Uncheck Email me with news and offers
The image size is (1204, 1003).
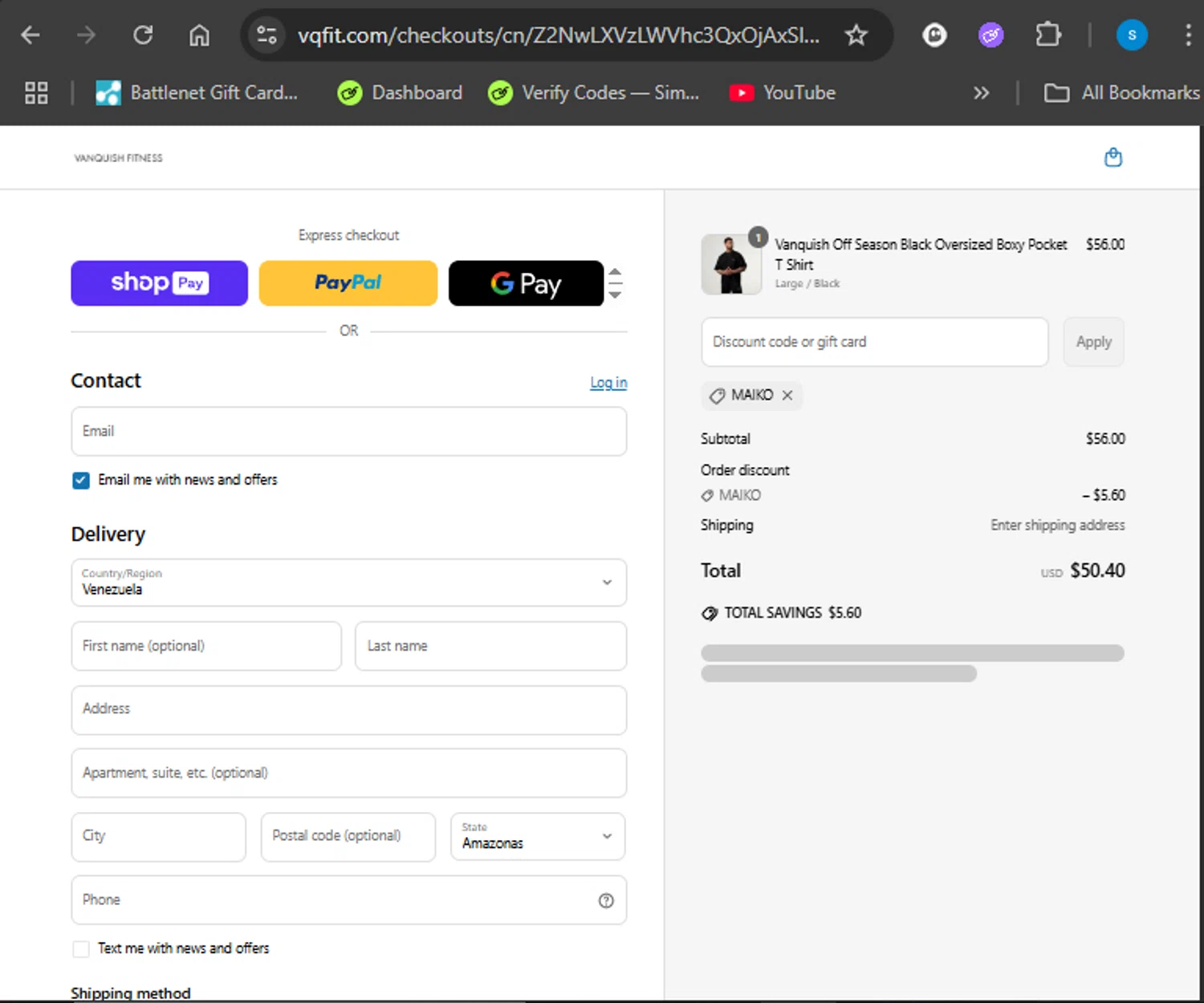(81, 481)
